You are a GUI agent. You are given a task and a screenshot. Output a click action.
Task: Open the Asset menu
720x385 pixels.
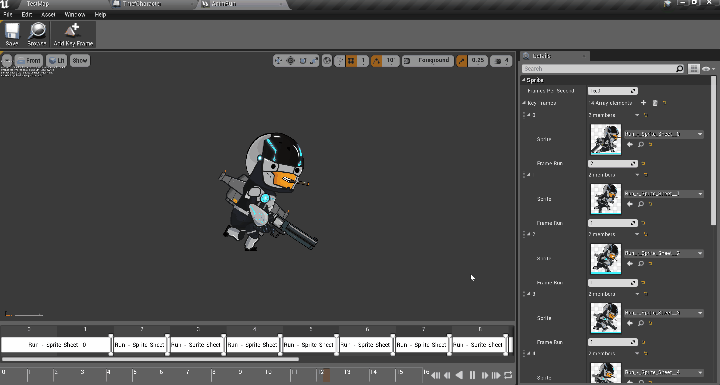click(48, 15)
